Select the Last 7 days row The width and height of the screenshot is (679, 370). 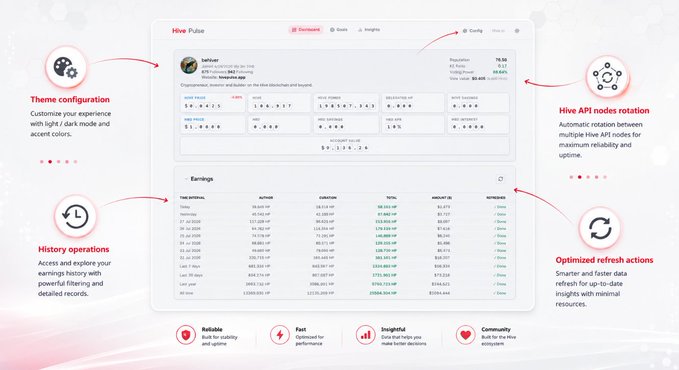(x=345, y=266)
